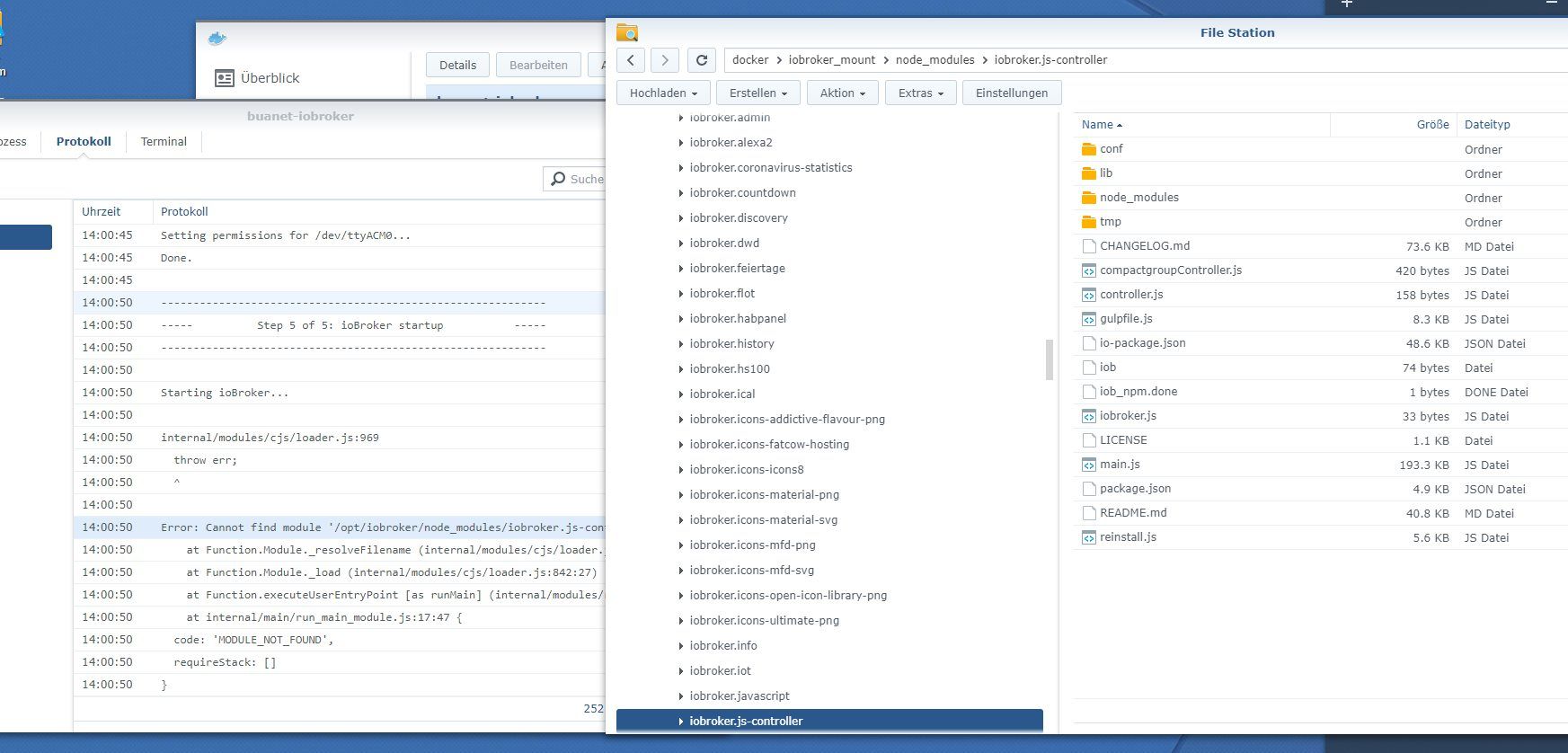The image size is (1568, 753).
Task: Select the tmp folder icon
Action: tap(1089, 222)
